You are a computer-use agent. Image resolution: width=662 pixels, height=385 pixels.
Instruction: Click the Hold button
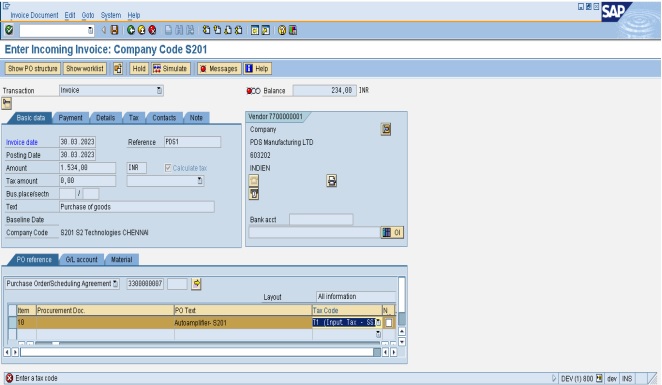coord(139,68)
